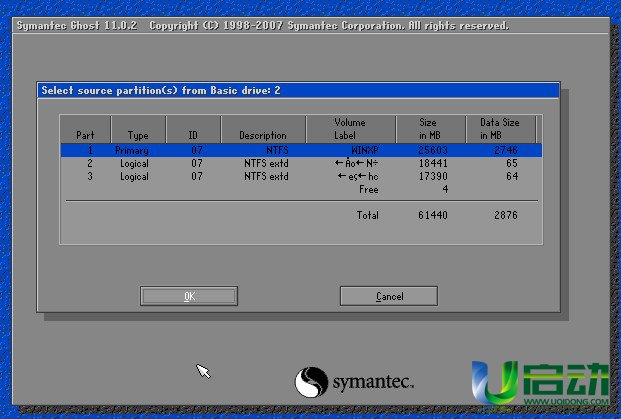
Task: Click the Total data size 2876
Action: point(506,215)
